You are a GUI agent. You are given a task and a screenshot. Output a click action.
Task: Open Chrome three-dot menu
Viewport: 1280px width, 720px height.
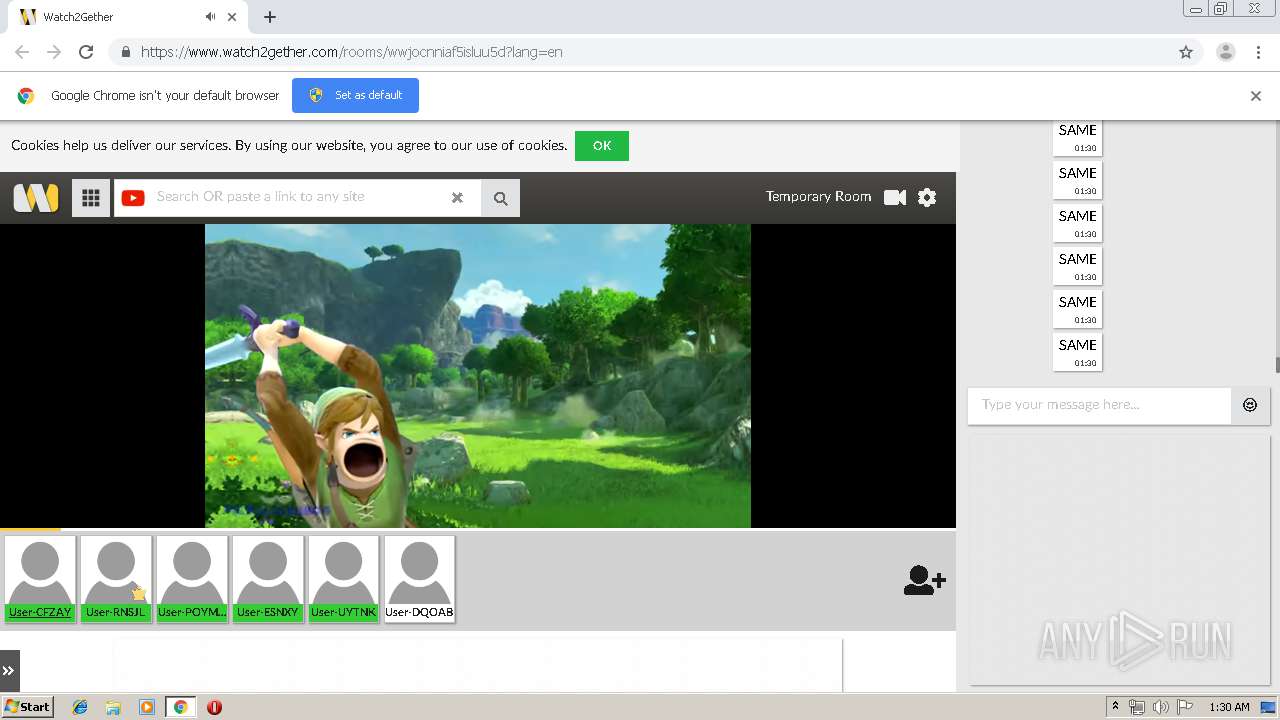(1259, 52)
